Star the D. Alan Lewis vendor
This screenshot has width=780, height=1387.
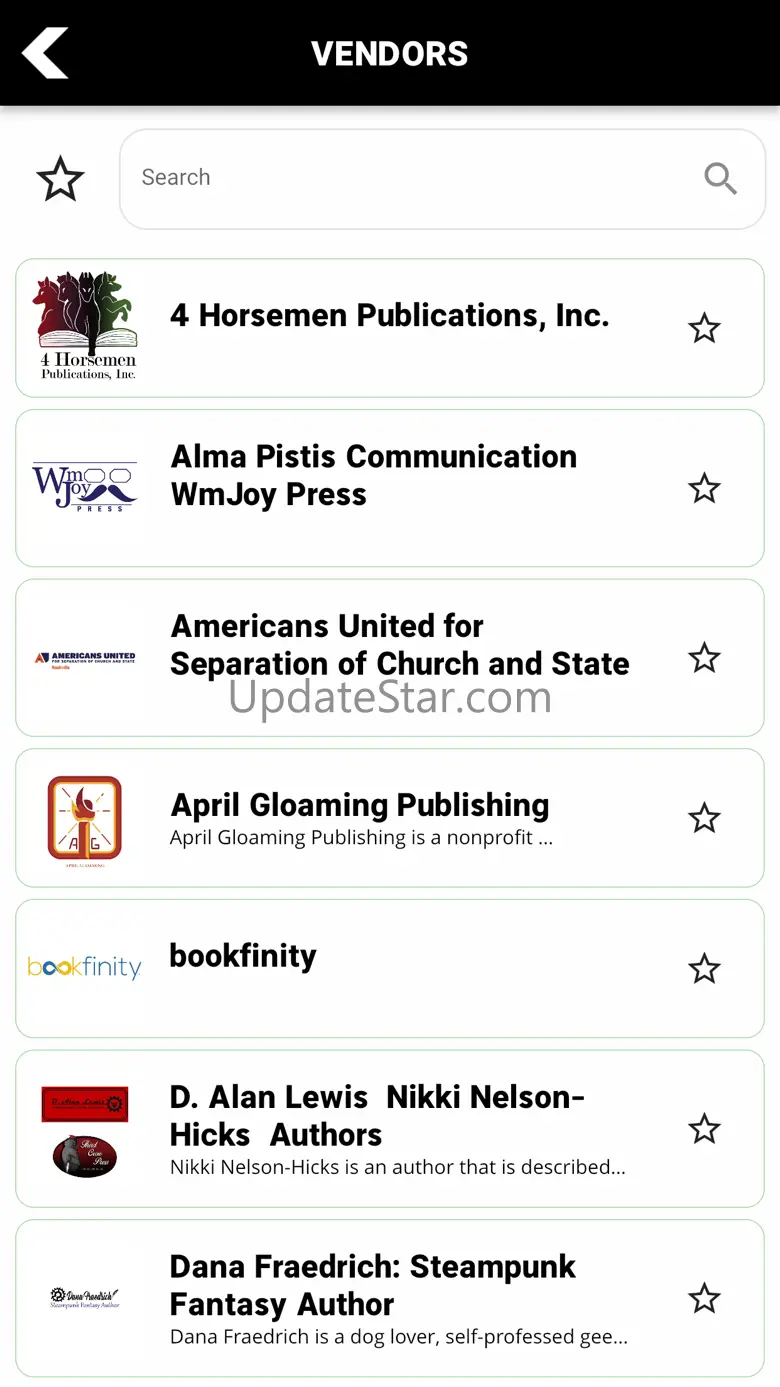[x=704, y=1128]
